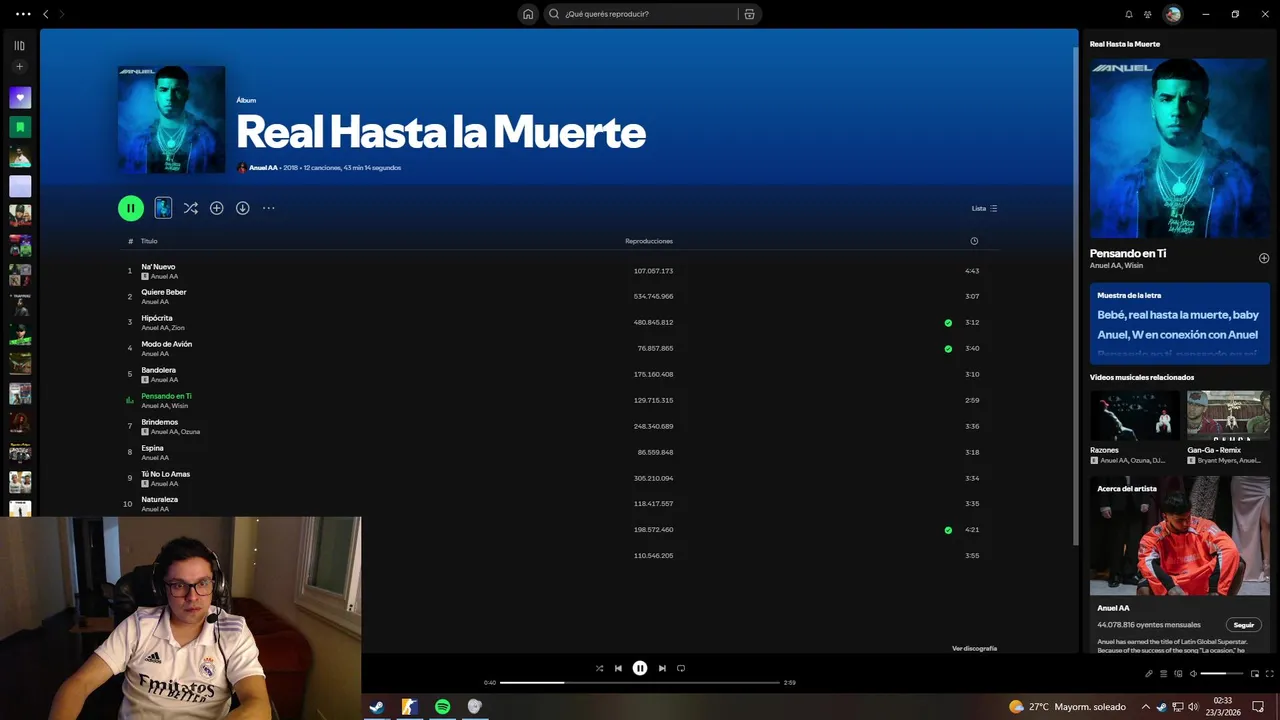The image size is (1280, 720).
Task: Open the queue icon in player bar
Action: click(x=1163, y=674)
